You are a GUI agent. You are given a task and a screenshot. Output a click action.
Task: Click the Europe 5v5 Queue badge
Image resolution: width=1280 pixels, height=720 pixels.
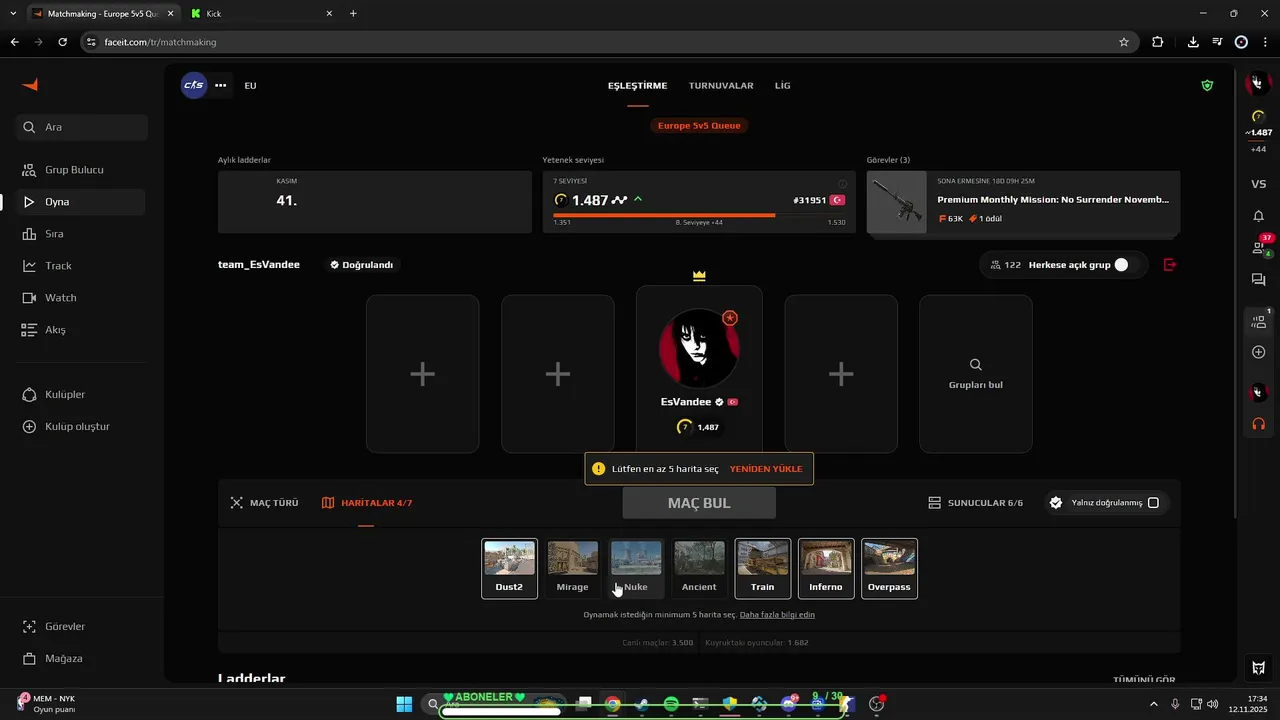(x=700, y=126)
